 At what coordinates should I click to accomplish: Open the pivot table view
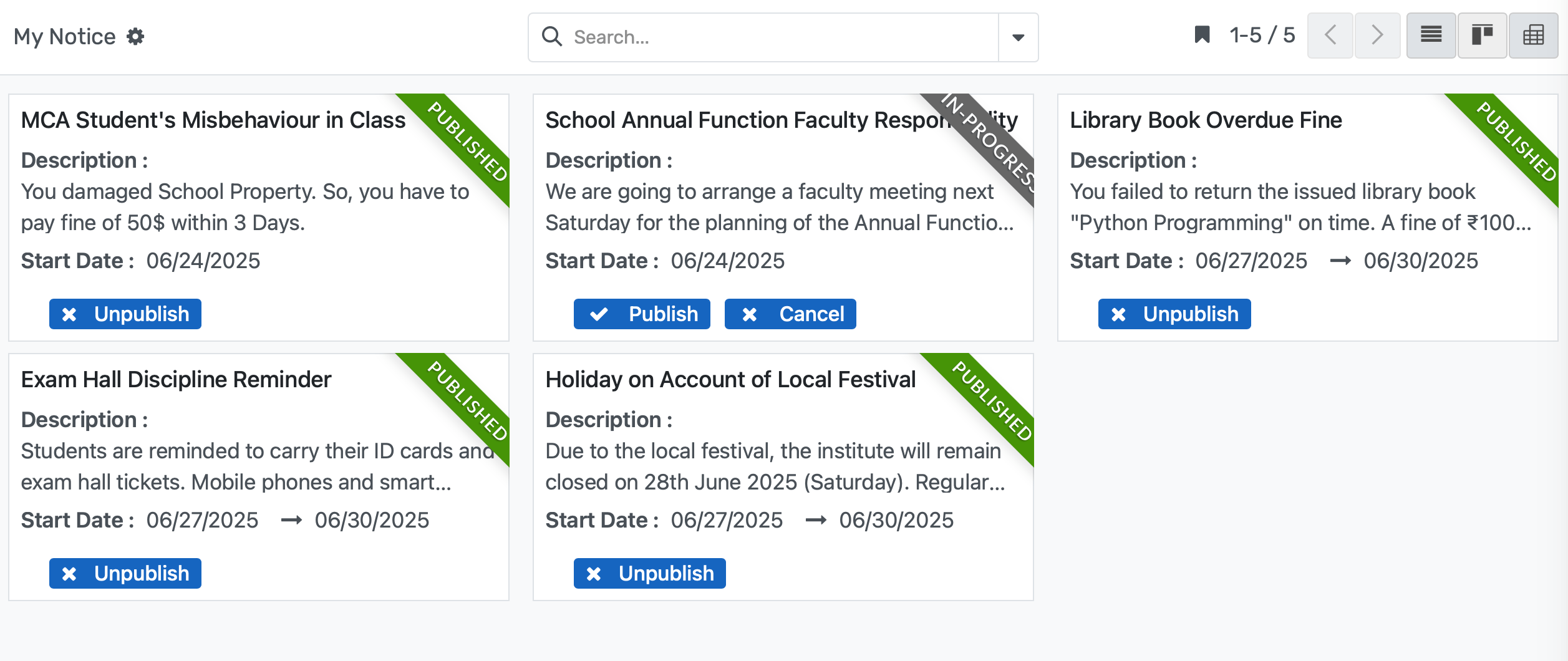(1534, 36)
